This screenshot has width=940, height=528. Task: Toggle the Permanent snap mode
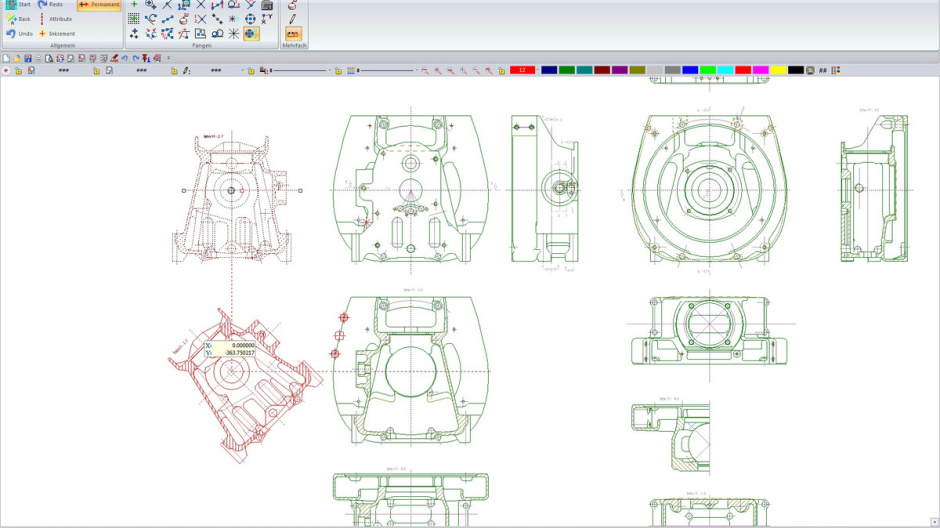(99, 5)
